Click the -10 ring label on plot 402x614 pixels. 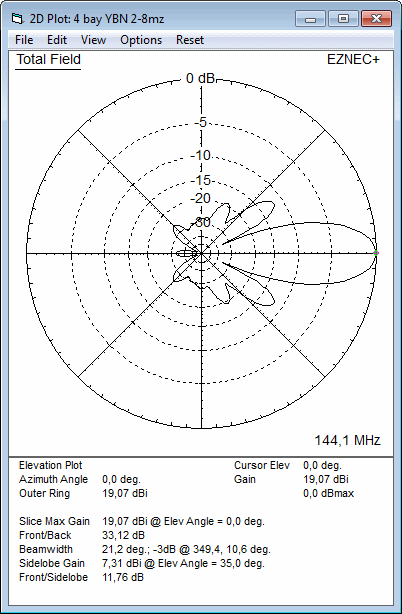[x=201, y=155]
